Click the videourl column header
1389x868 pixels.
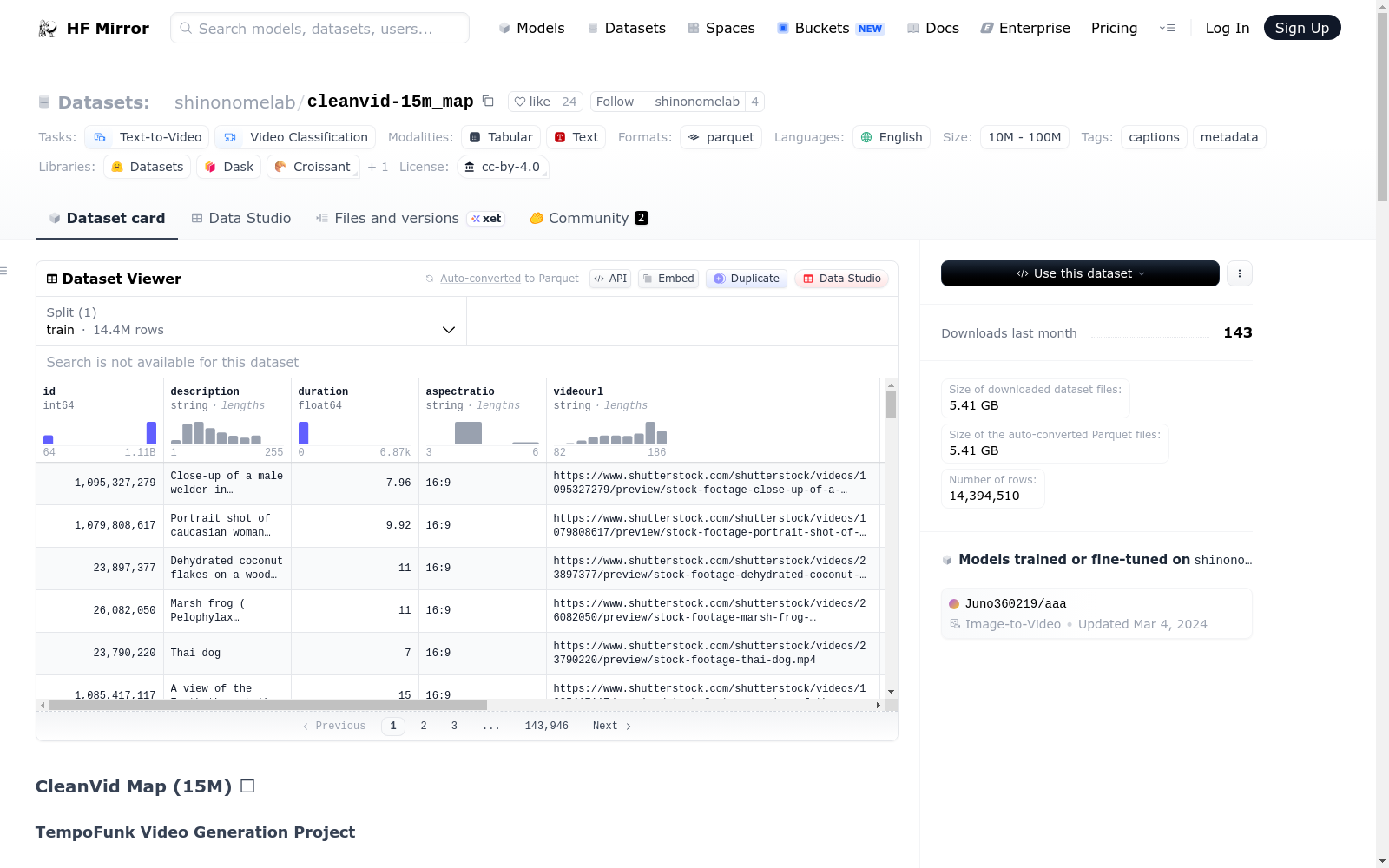pos(714,420)
